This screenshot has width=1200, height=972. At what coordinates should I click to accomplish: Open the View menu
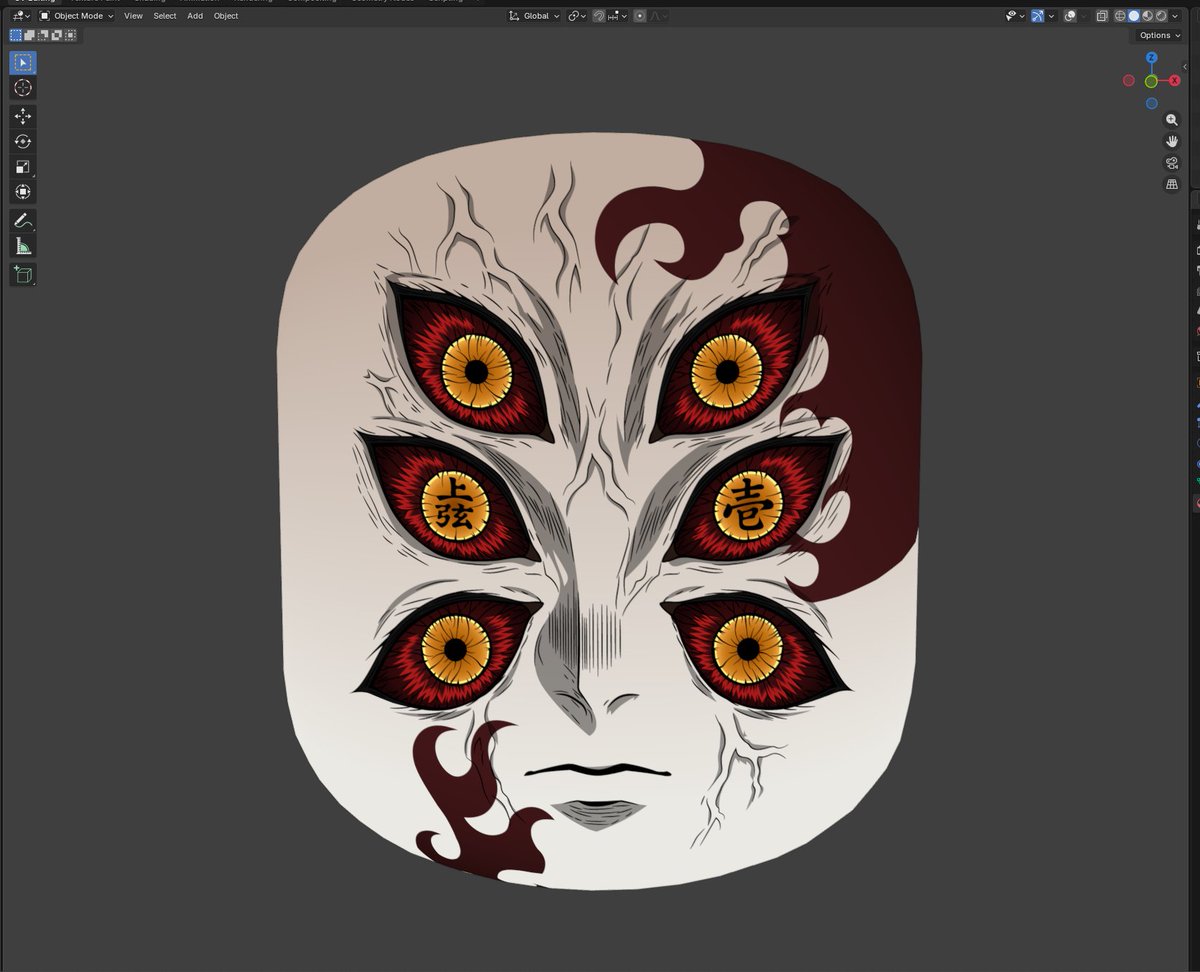click(133, 16)
